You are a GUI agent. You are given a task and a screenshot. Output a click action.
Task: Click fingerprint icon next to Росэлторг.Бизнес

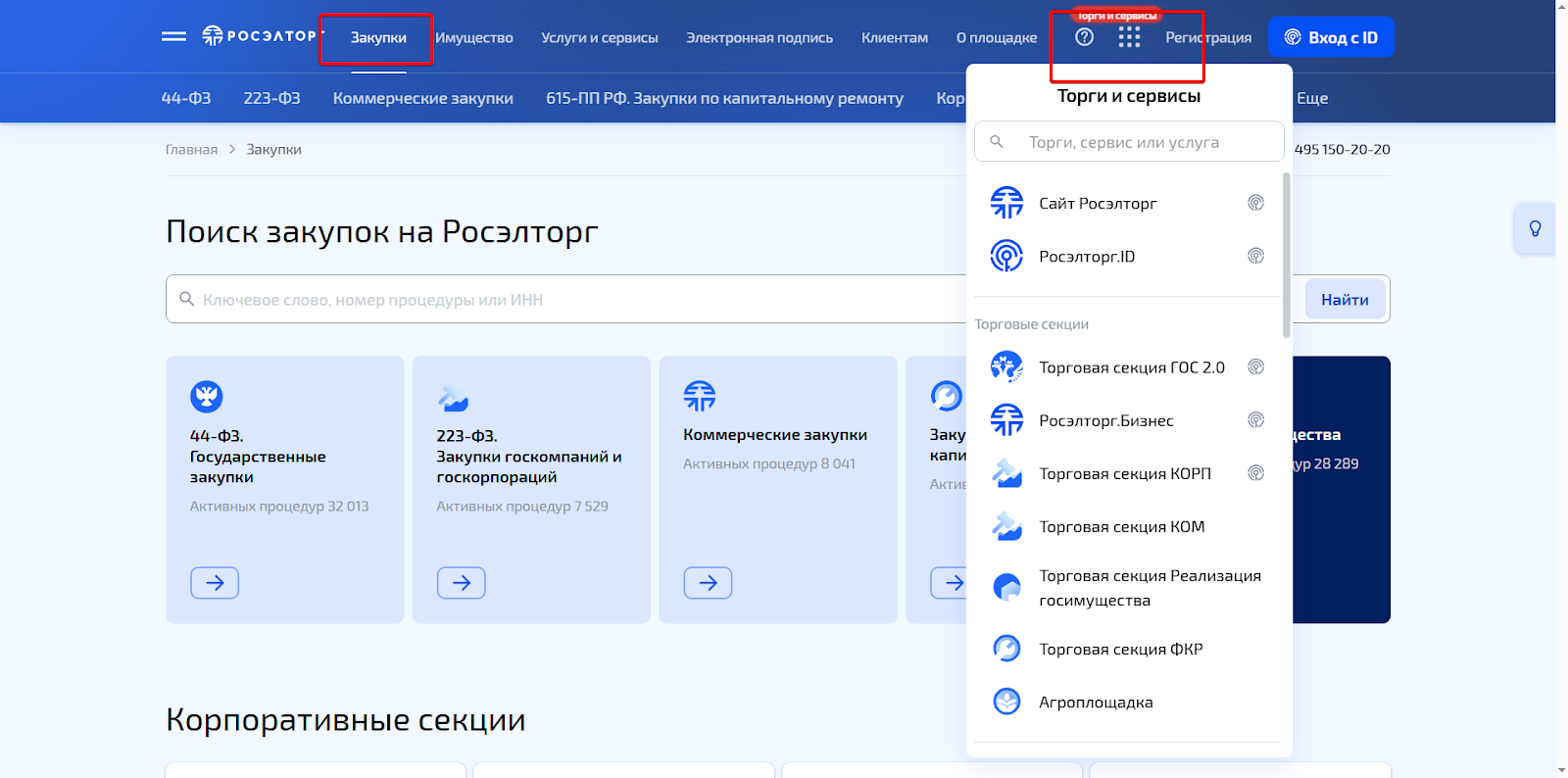(1255, 420)
